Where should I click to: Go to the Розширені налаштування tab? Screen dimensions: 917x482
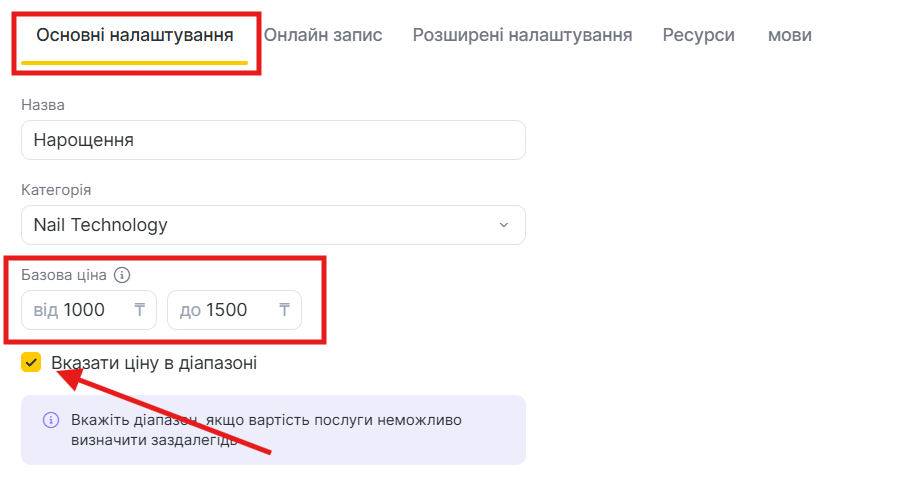click(x=522, y=36)
